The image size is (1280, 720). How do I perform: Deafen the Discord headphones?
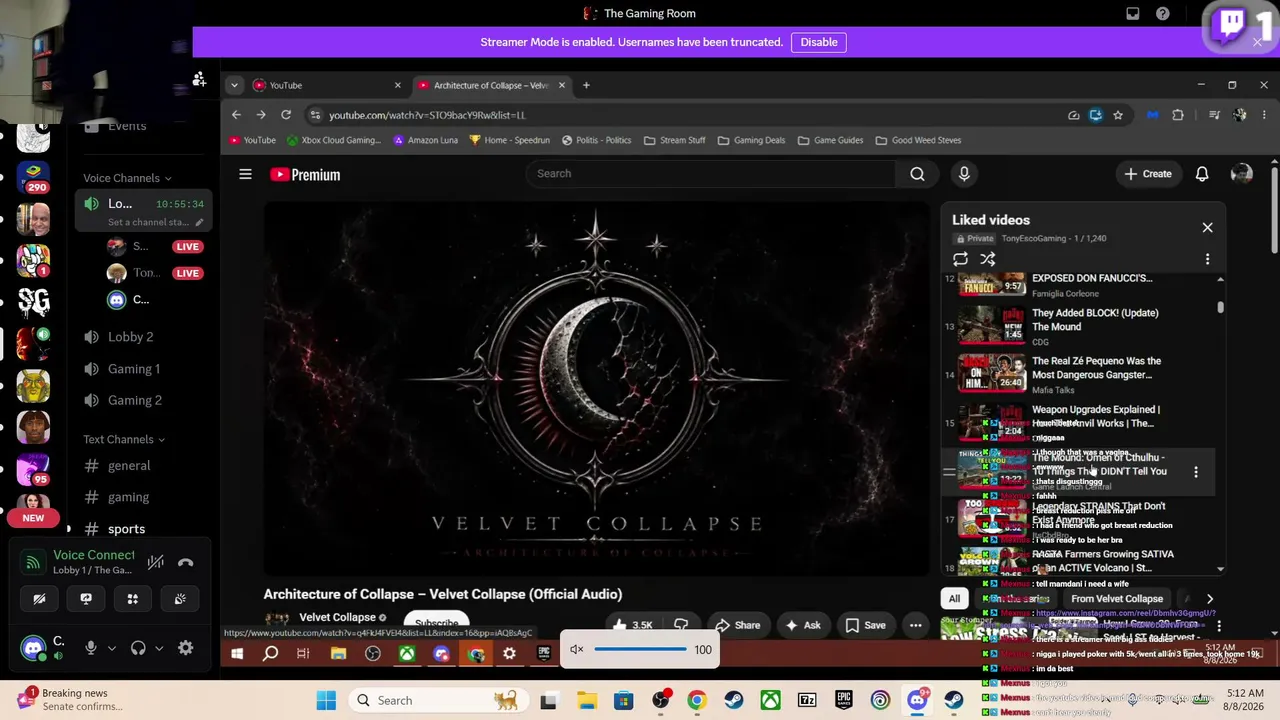tap(138, 648)
